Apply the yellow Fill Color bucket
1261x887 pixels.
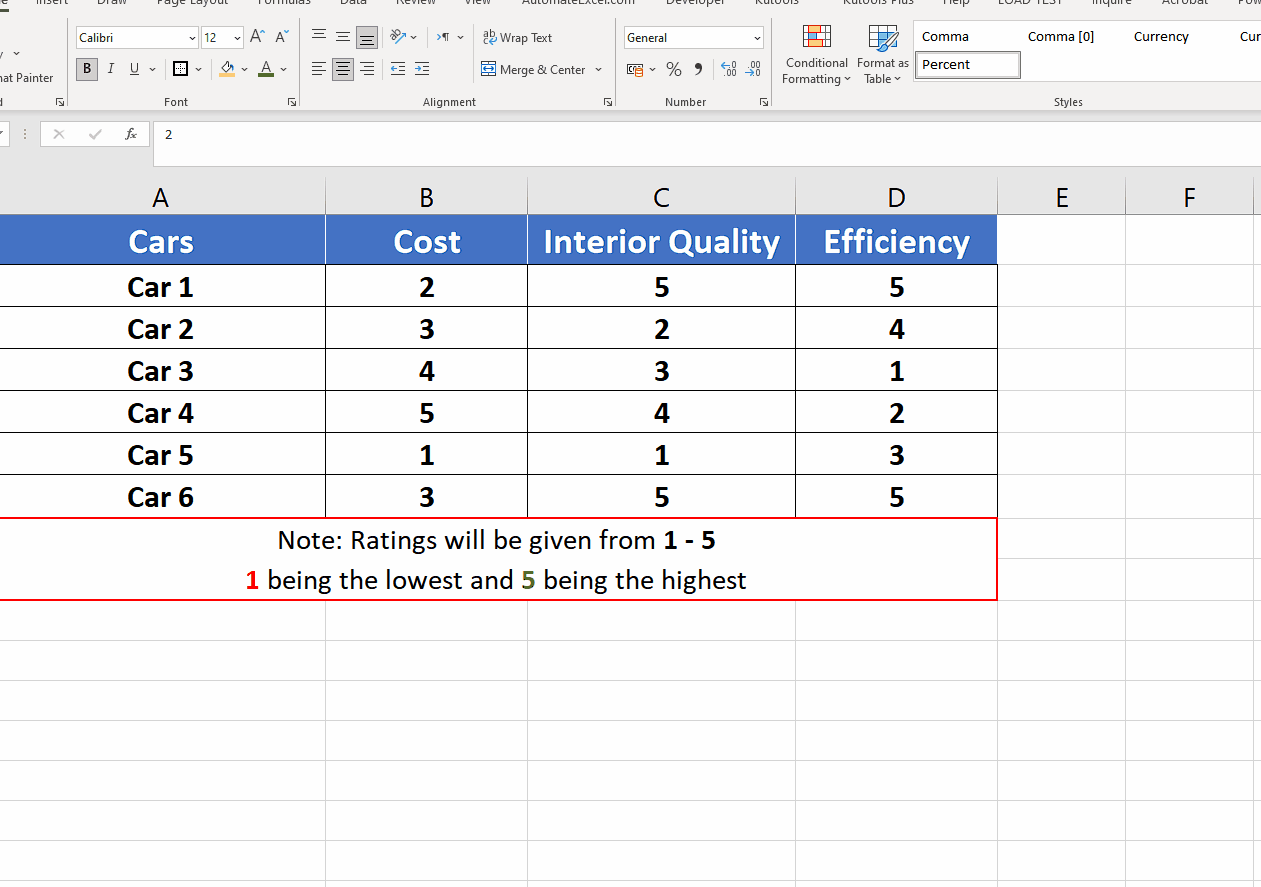tap(227, 69)
